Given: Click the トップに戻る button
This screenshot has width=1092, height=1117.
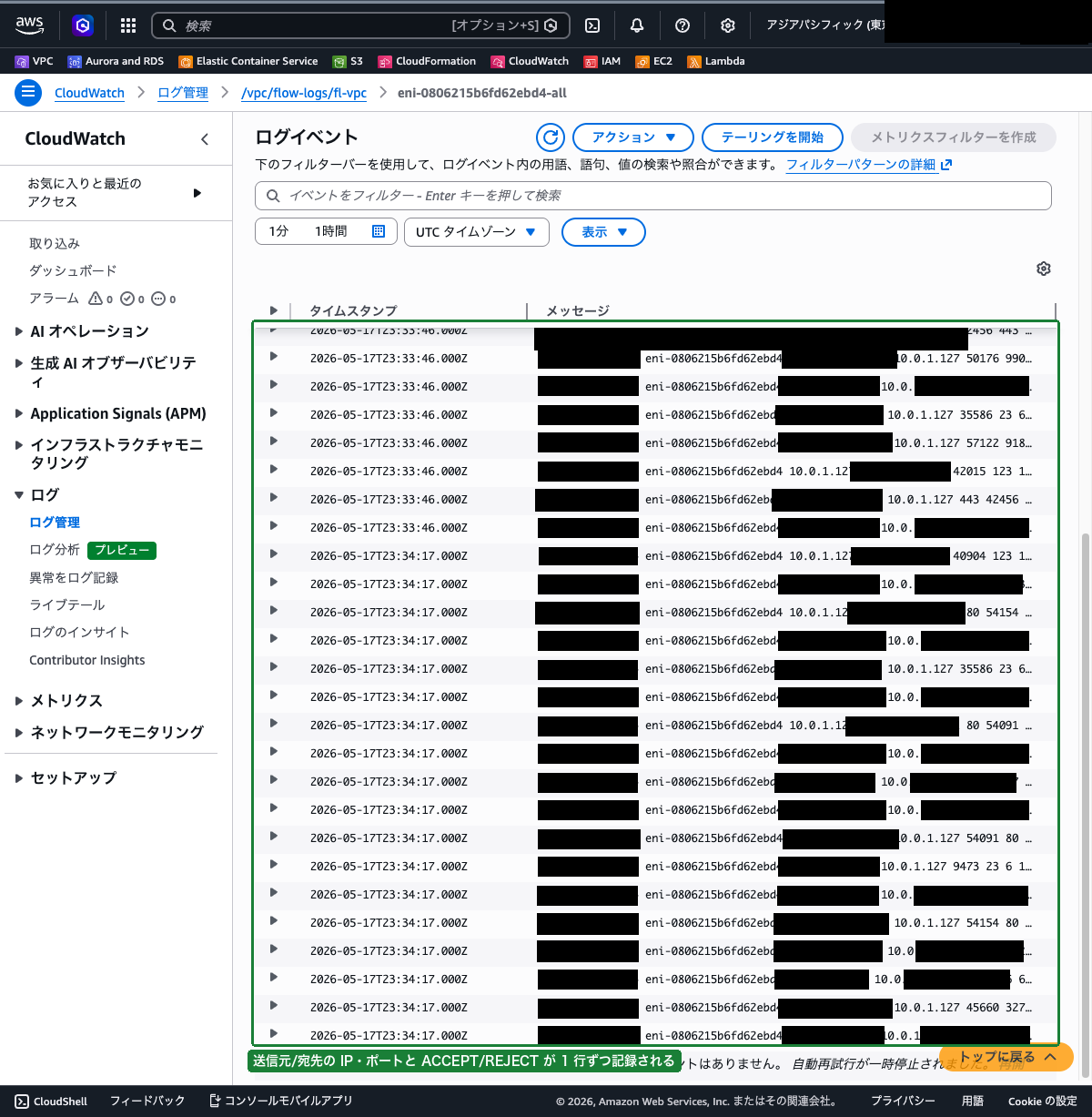Looking at the screenshot, I should pyautogui.click(x=1007, y=1057).
